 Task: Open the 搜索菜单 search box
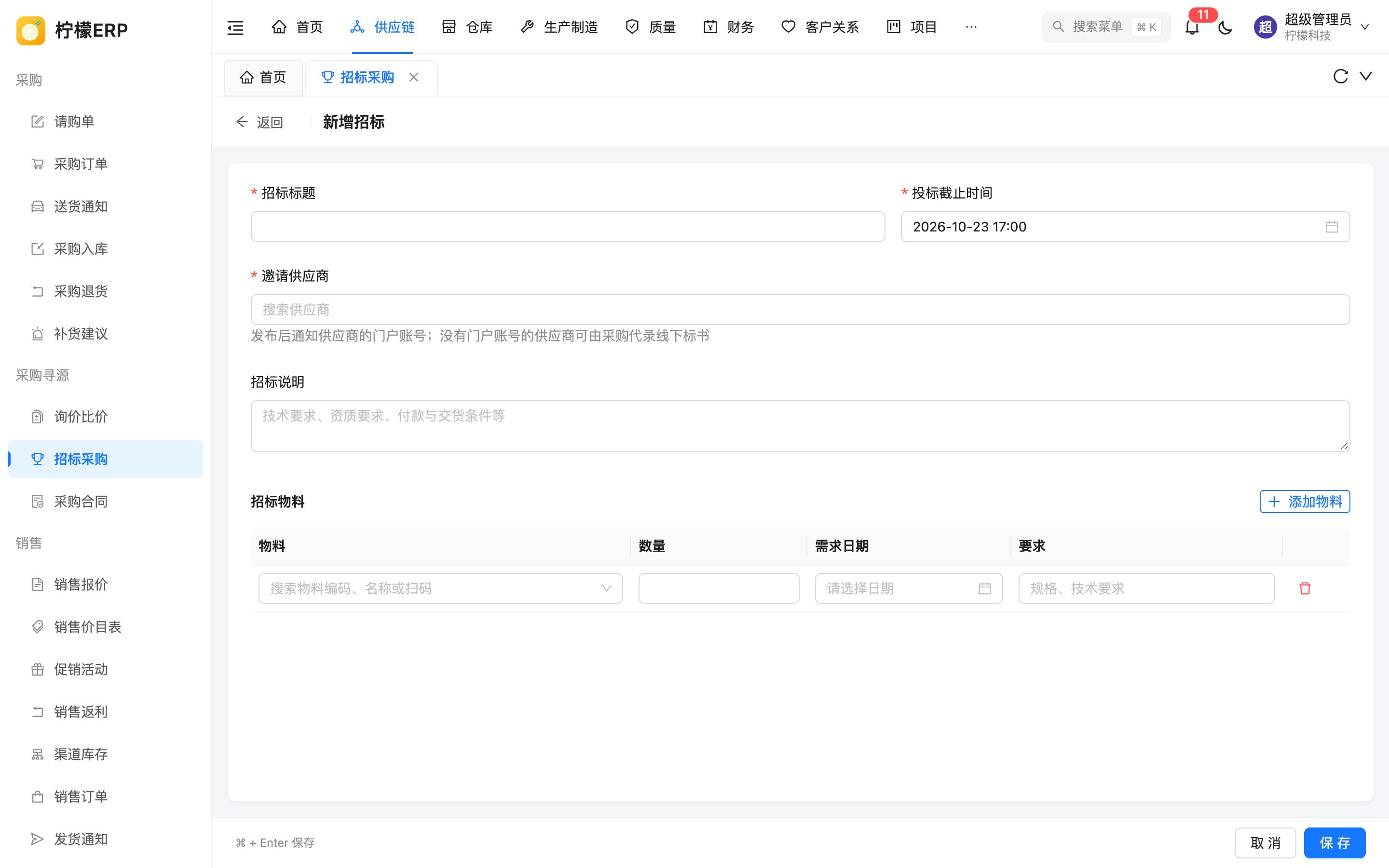1105,27
